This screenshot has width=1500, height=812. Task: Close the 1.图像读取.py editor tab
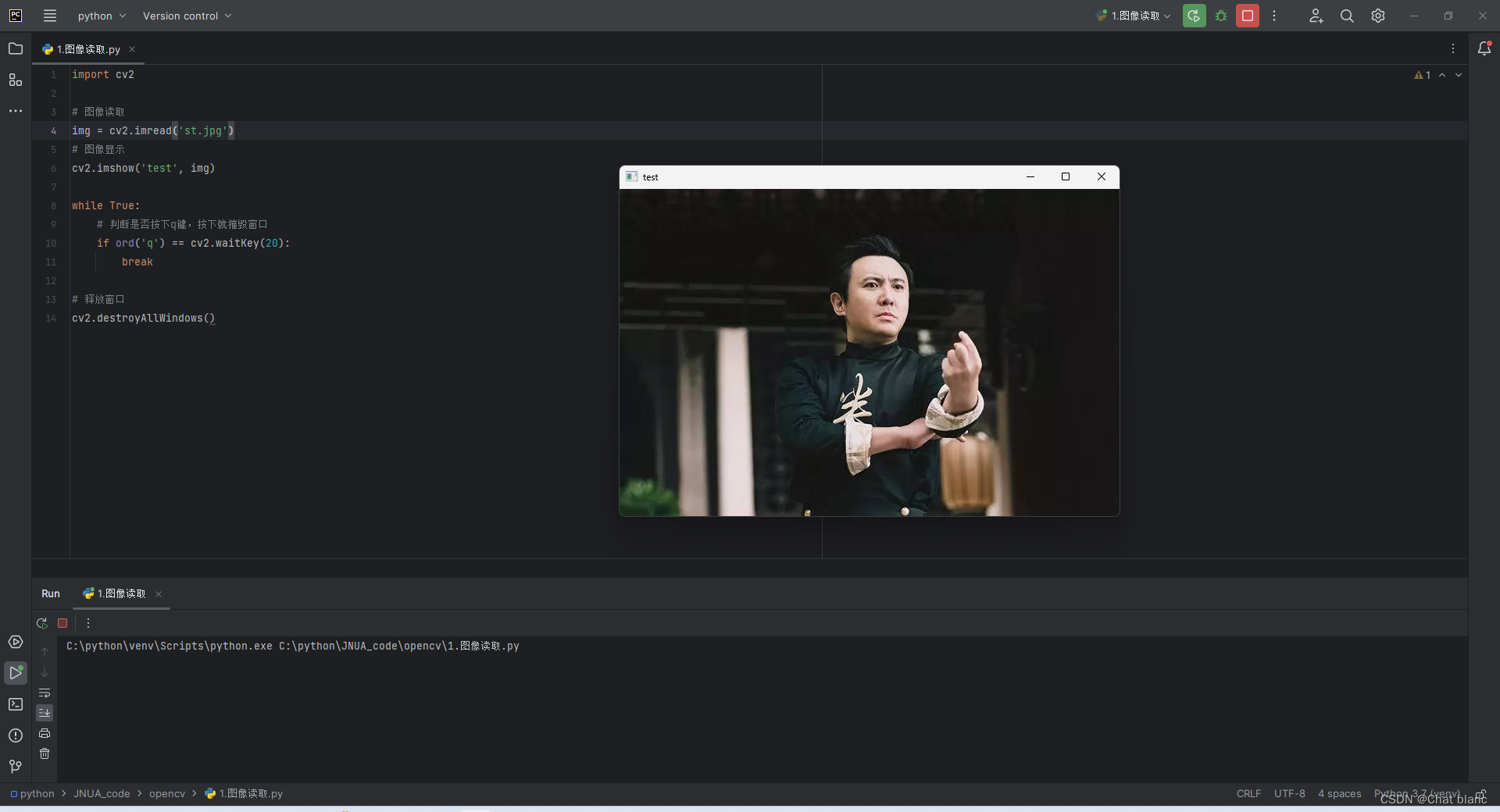pyautogui.click(x=132, y=49)
